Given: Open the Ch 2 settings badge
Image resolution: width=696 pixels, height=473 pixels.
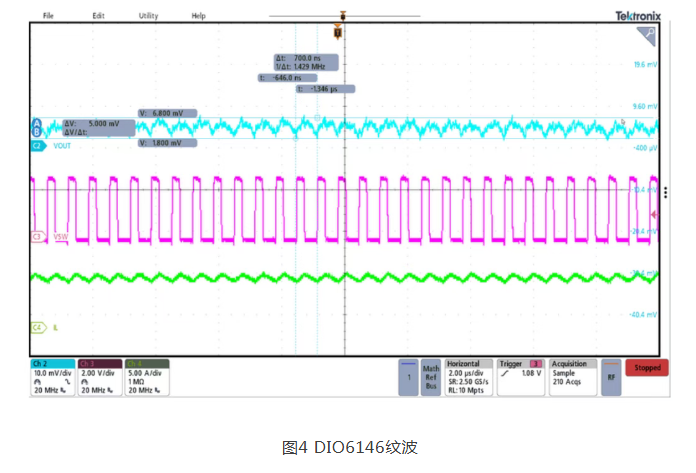Looking at the screenshot, I should point(52,377).
